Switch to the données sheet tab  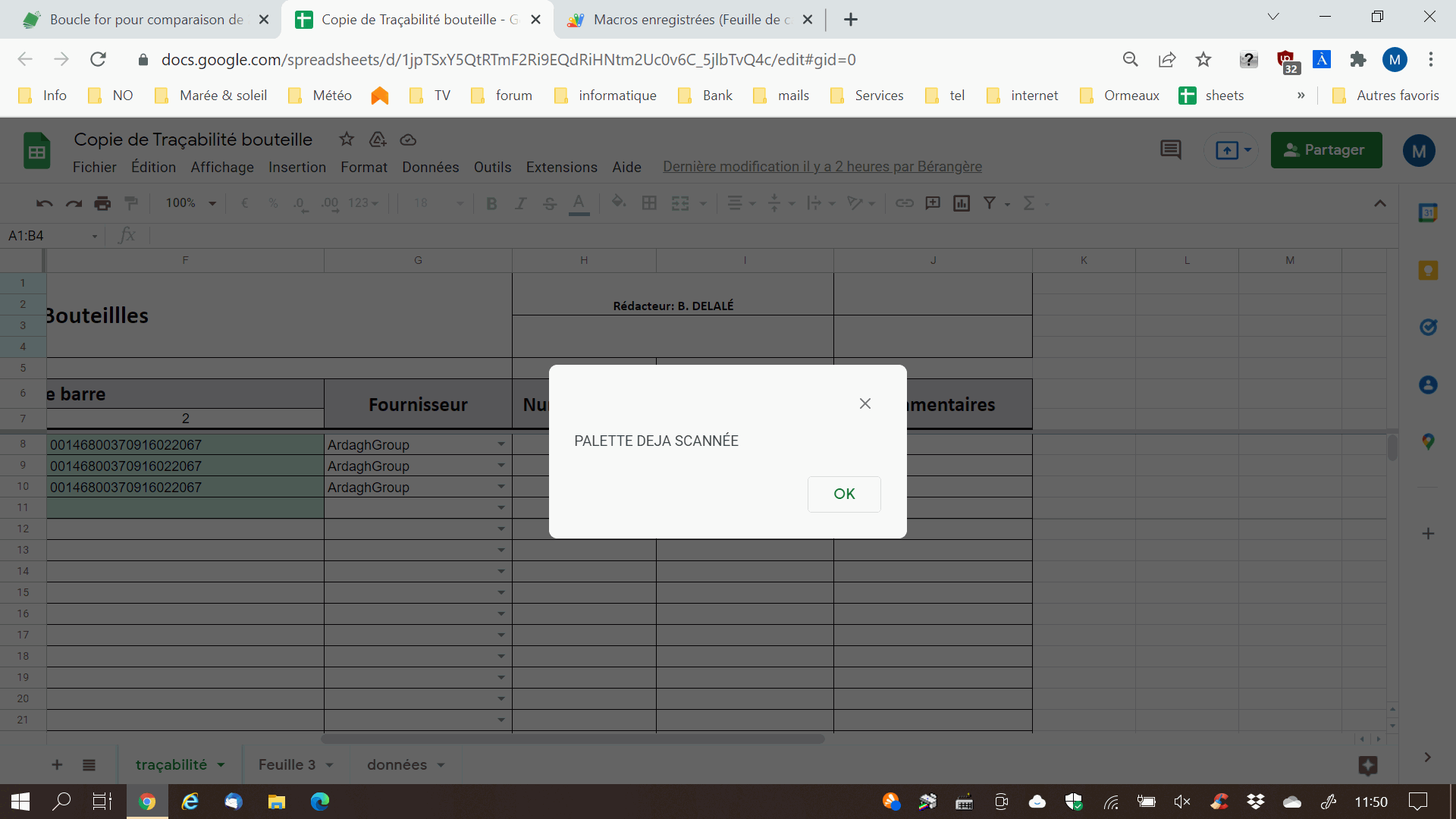[397, 765]
